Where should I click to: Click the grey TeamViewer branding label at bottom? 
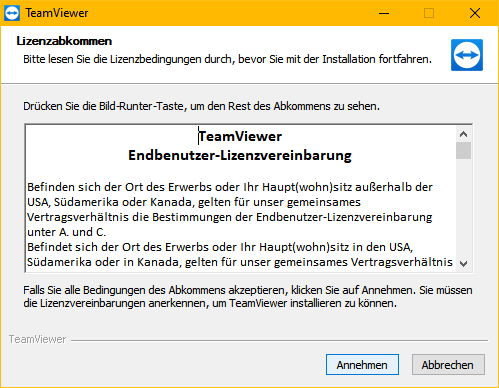(x=37, y=339)
